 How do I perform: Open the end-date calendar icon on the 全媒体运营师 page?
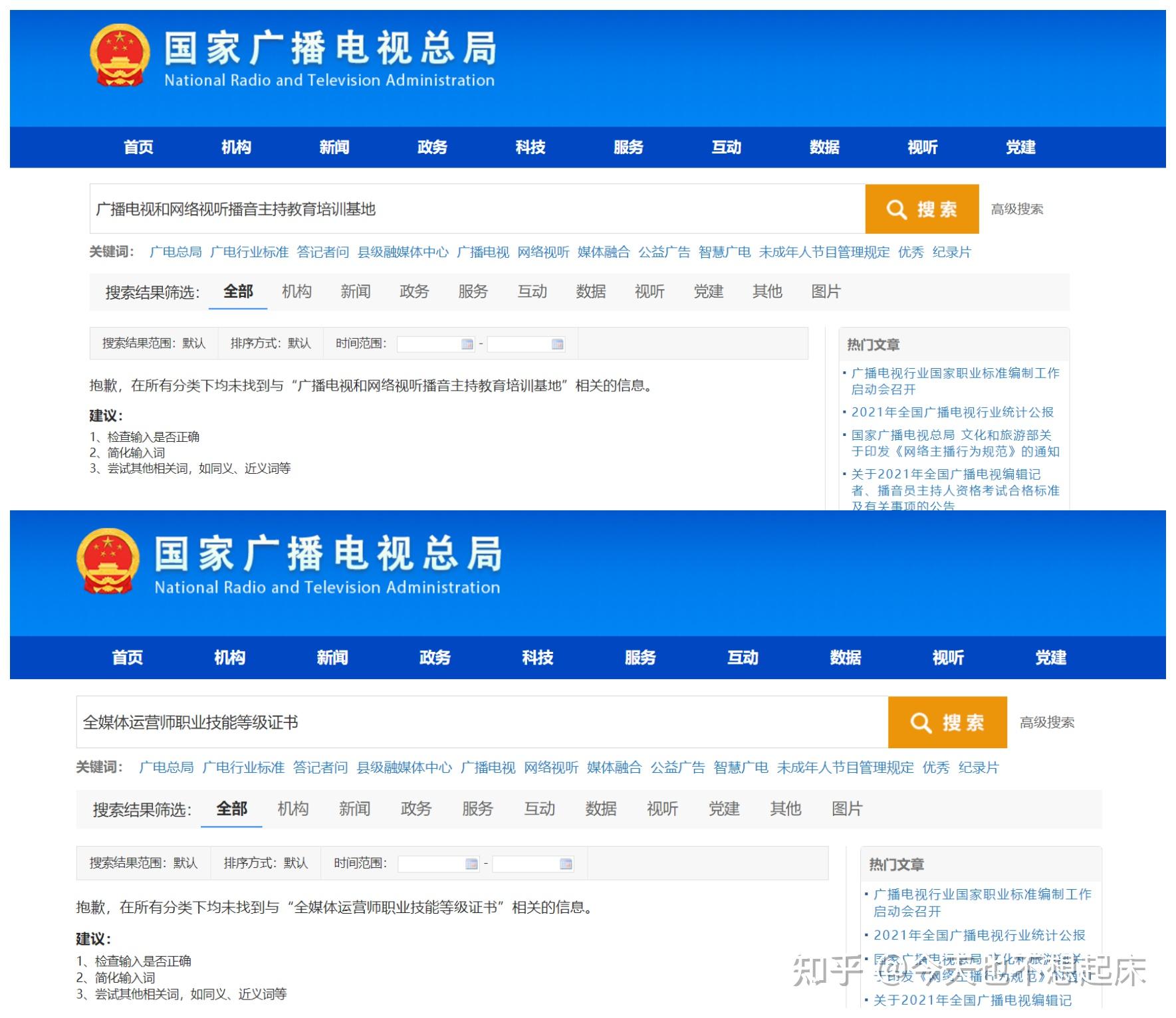566,864
